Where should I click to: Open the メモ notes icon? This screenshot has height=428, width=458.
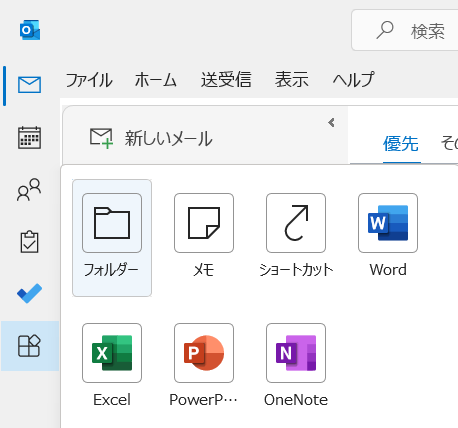click(x=204, y=223)
